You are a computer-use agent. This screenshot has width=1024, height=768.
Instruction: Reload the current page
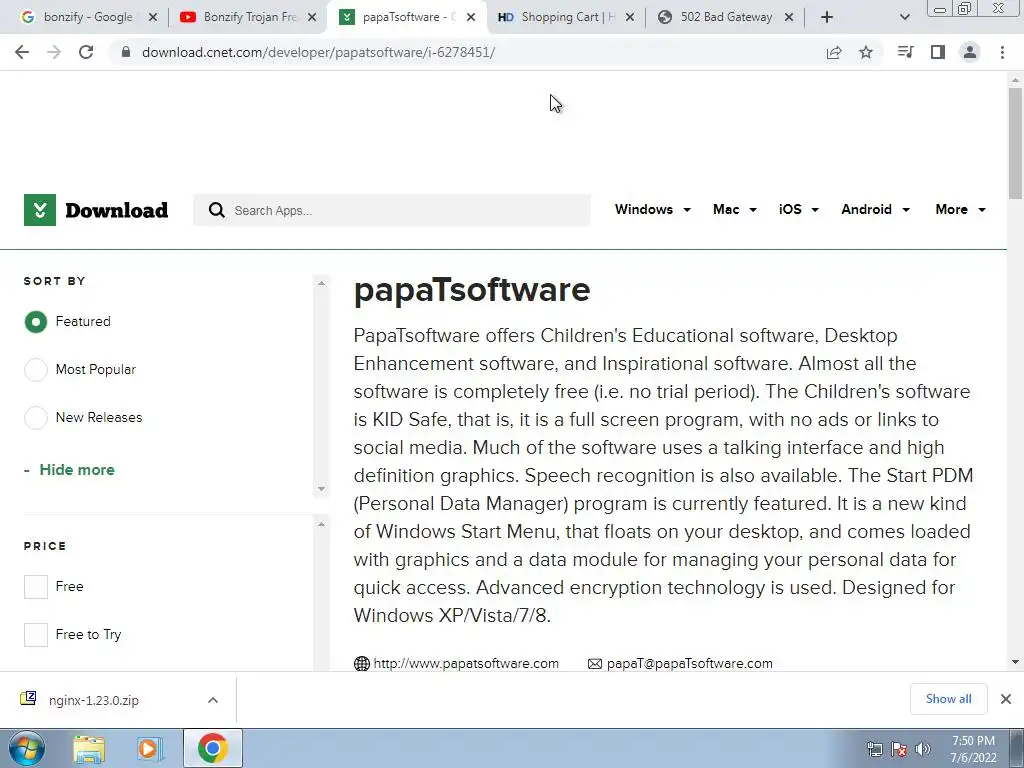point(86,52)
